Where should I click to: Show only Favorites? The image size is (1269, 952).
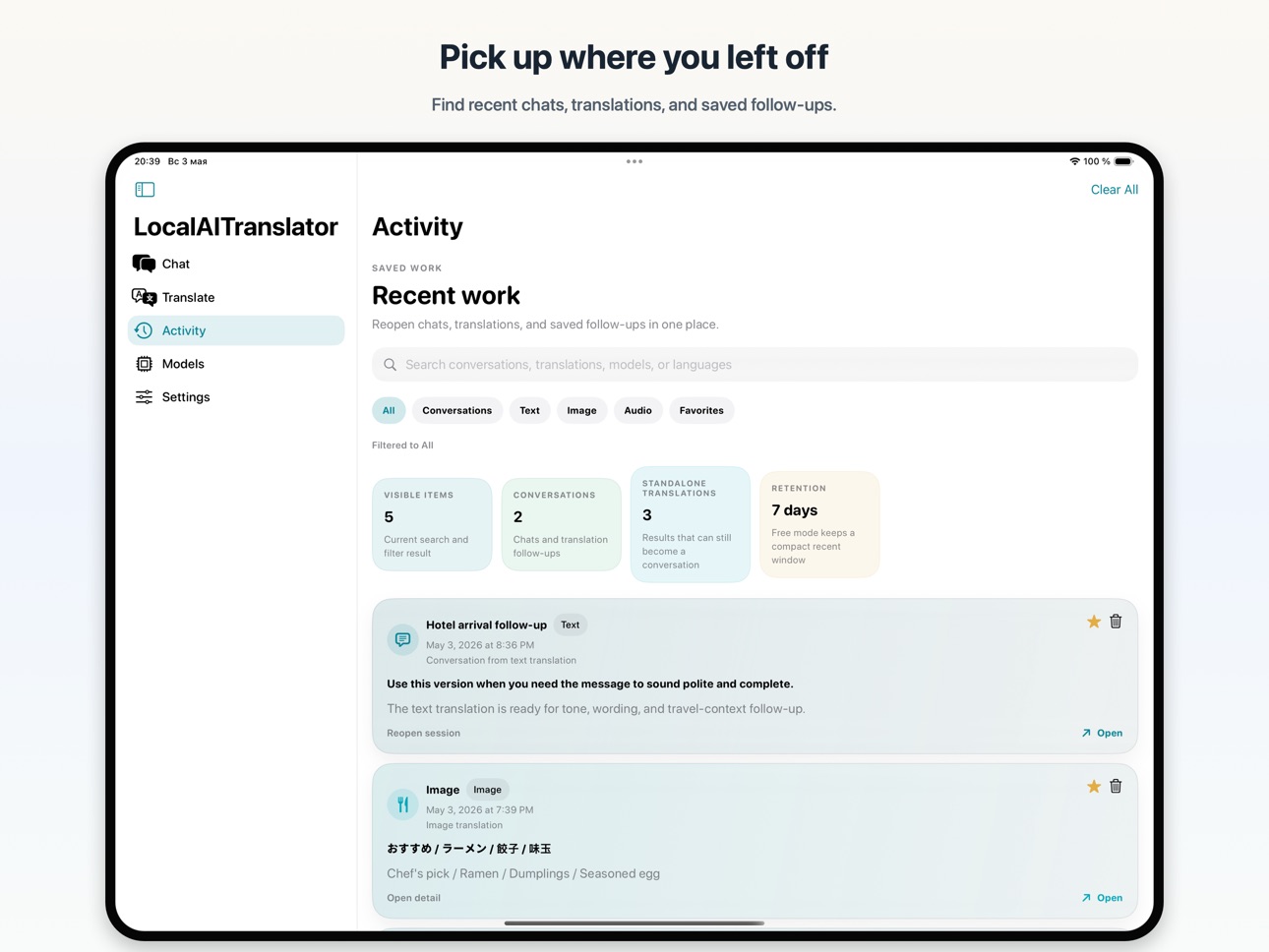(701, 410)
